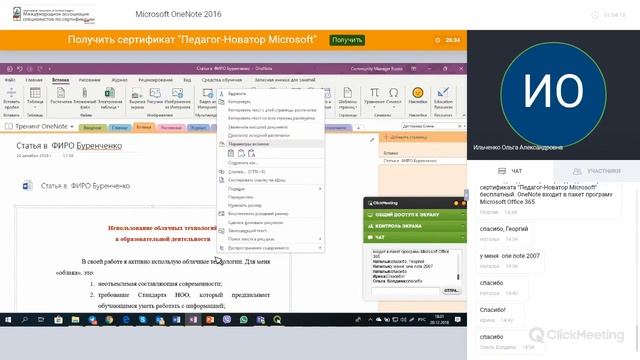The image size is (640, 360).
Task: Open the Файл ribbon tab
Action: pyautogui.click(x=10, y=80)
